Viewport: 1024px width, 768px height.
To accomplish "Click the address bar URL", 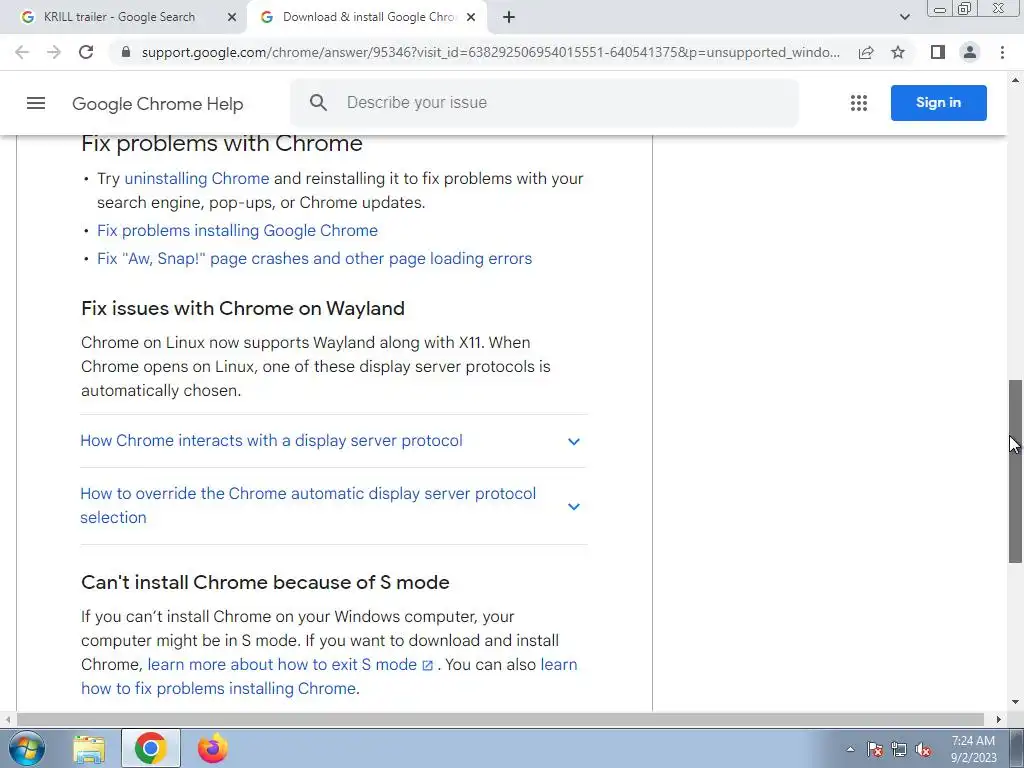I will click(x=490, y=52).
